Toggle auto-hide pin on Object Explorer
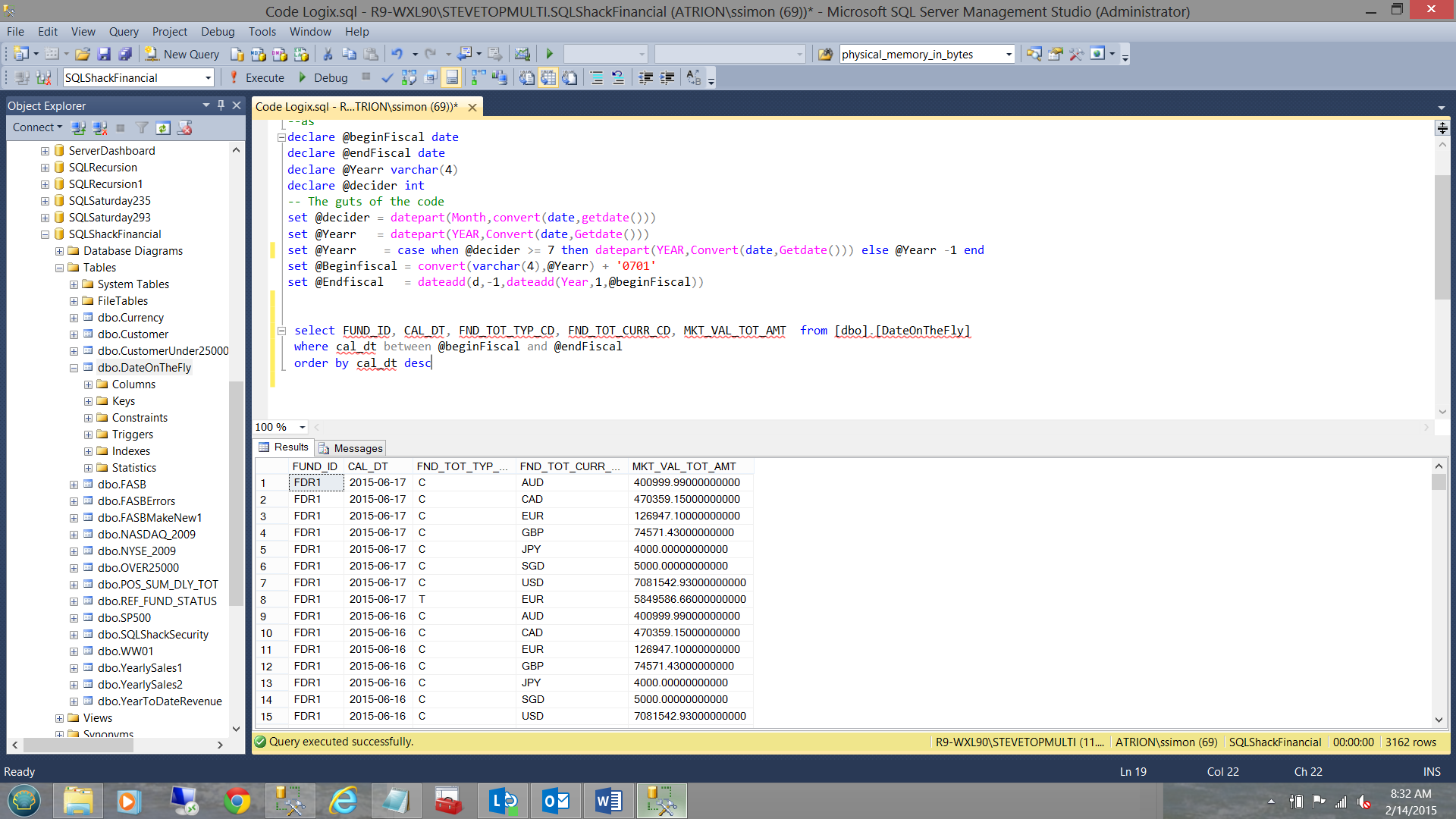The height and width of the screenshot is (819, 1456). tap(221, 105)
